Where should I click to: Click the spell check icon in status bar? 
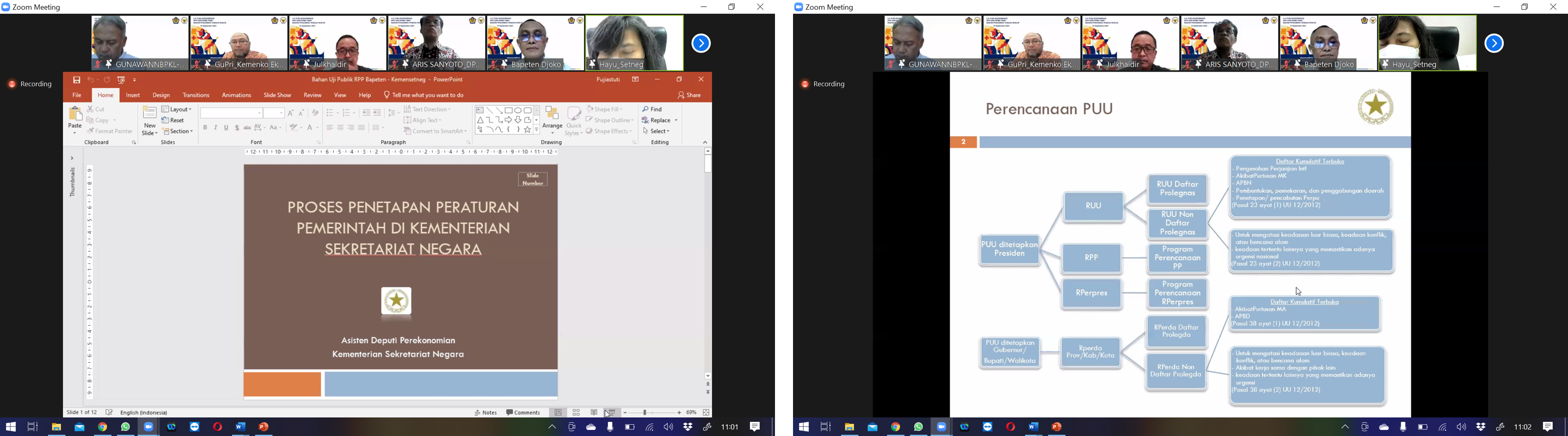click(110, 413)
